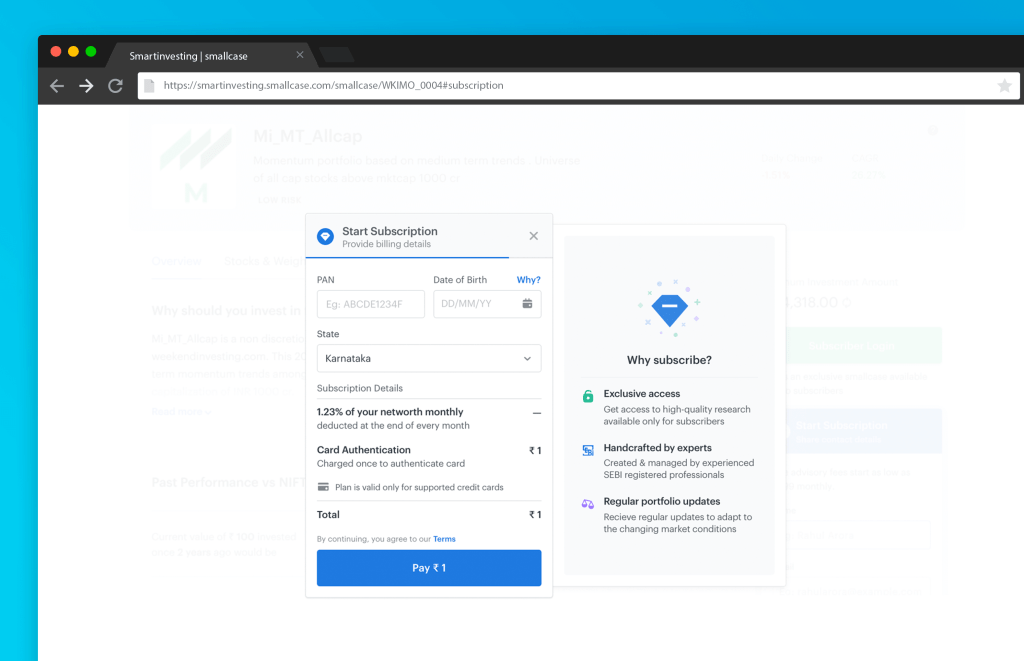Click the Regular portfolio updates scale icon

click(x=588, y=504)
